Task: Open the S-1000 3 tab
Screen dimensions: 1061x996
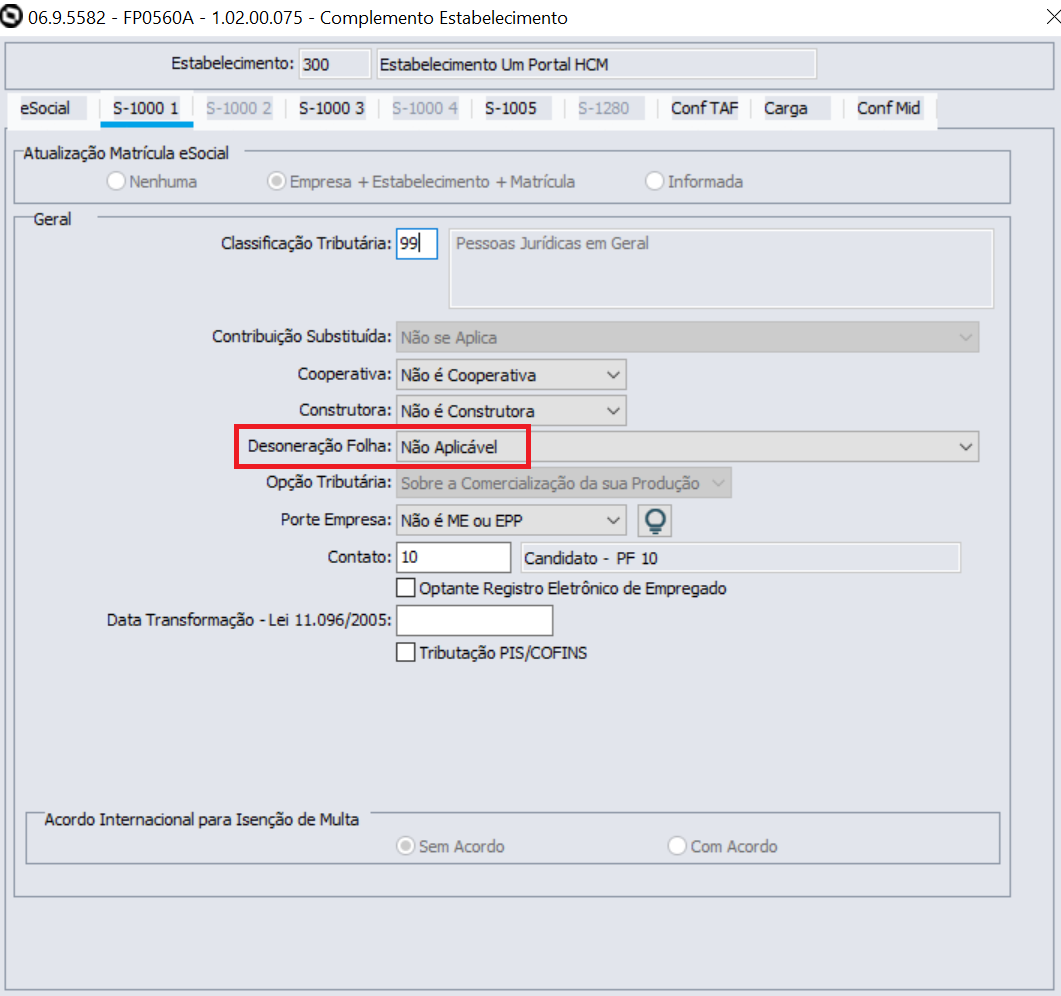Action: click(x=332, y=108)
